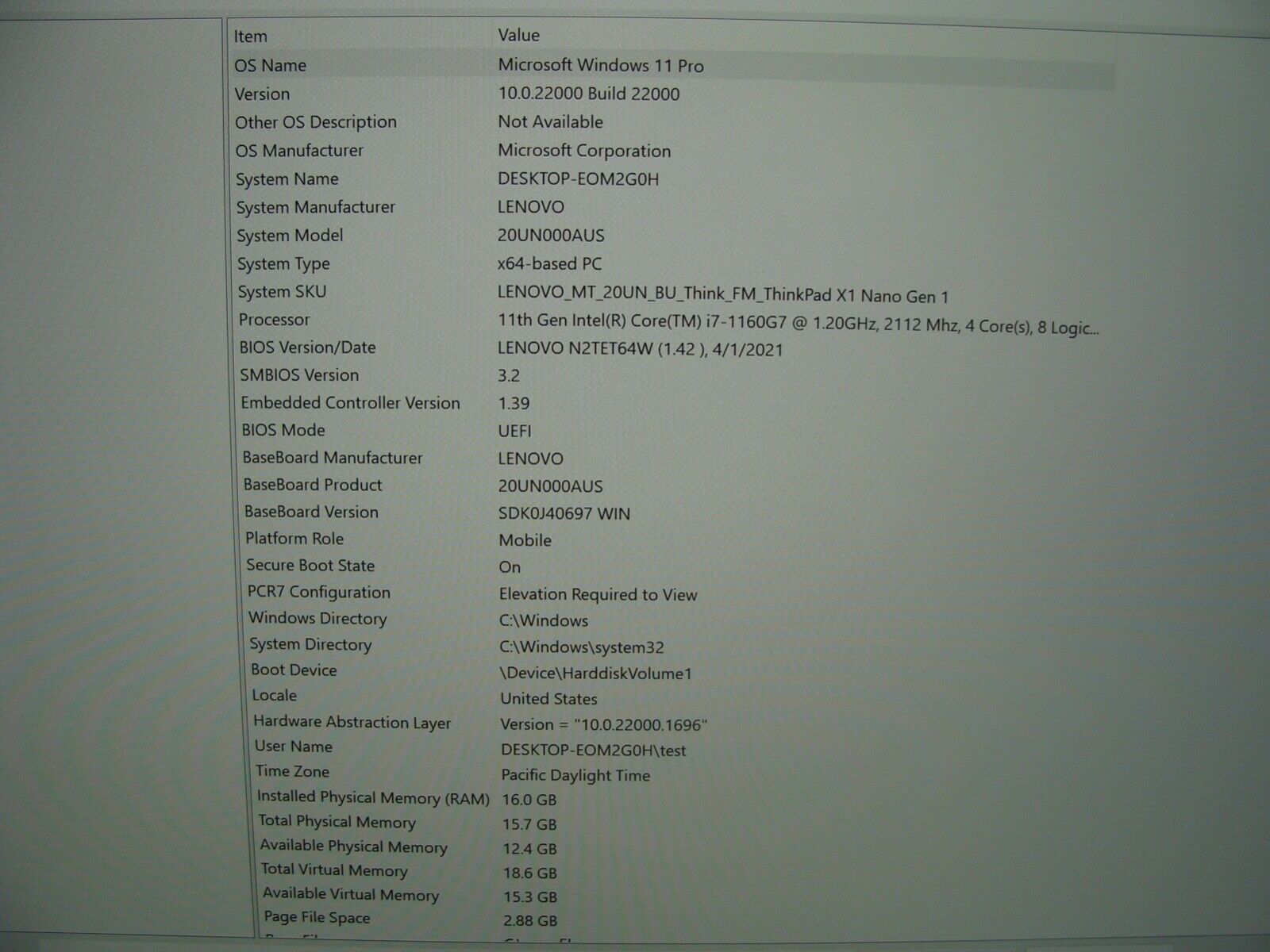Select the Locale row label

tap(274, 695)
